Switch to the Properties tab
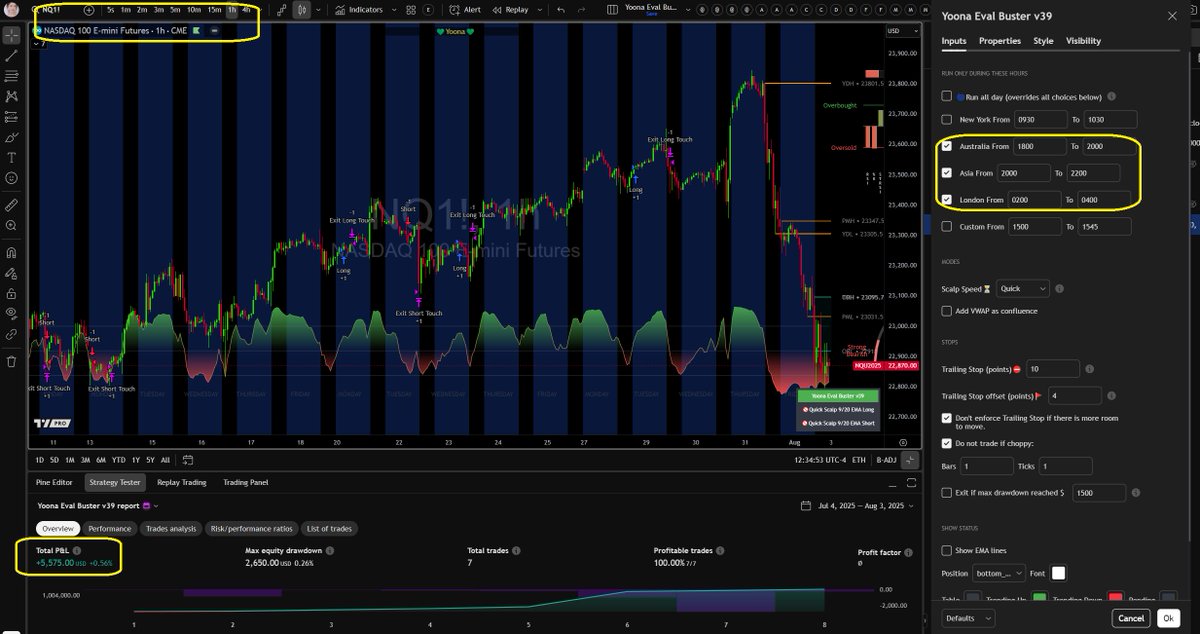 (x=1000, y=41)
